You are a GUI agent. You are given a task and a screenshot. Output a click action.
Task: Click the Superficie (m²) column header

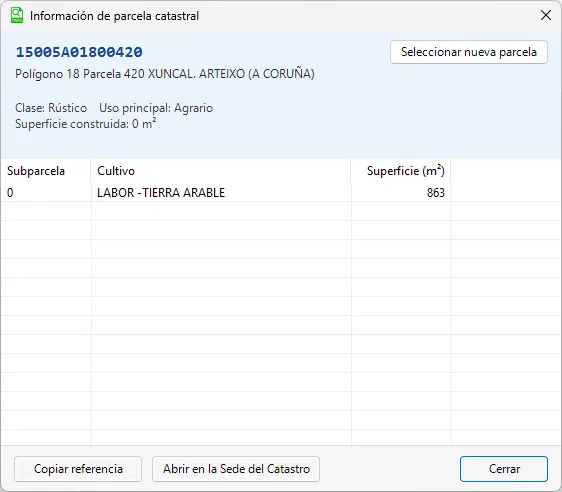pyautogui.click(x=401, y=171)
